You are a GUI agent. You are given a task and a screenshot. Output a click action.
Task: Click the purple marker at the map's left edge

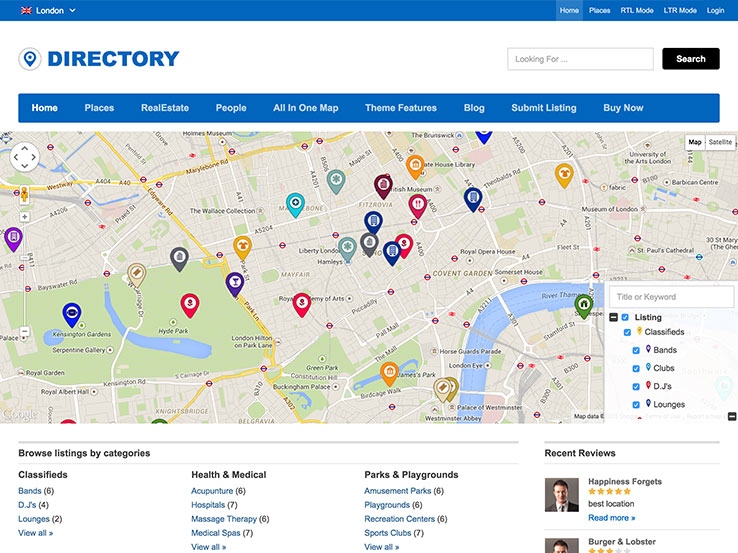(x=13, y=238)
